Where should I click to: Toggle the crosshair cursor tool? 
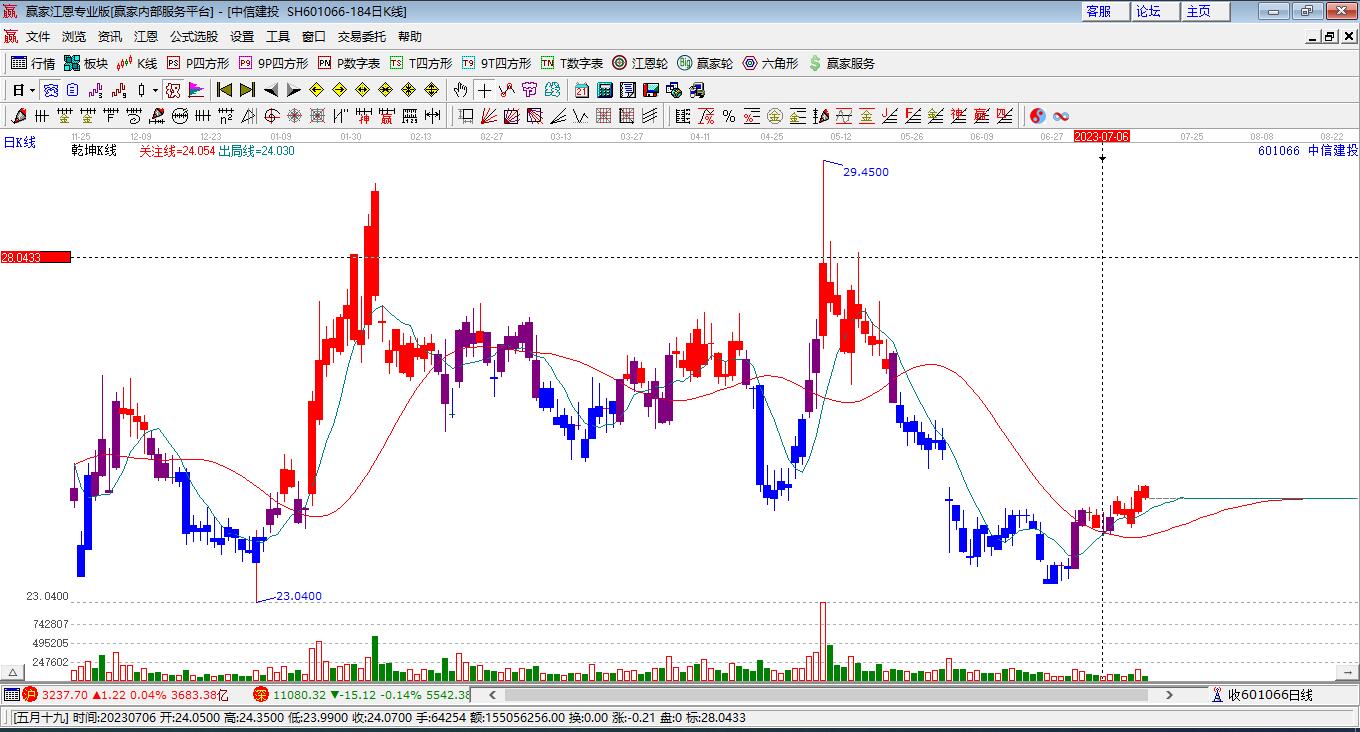[x=484, y=90]
